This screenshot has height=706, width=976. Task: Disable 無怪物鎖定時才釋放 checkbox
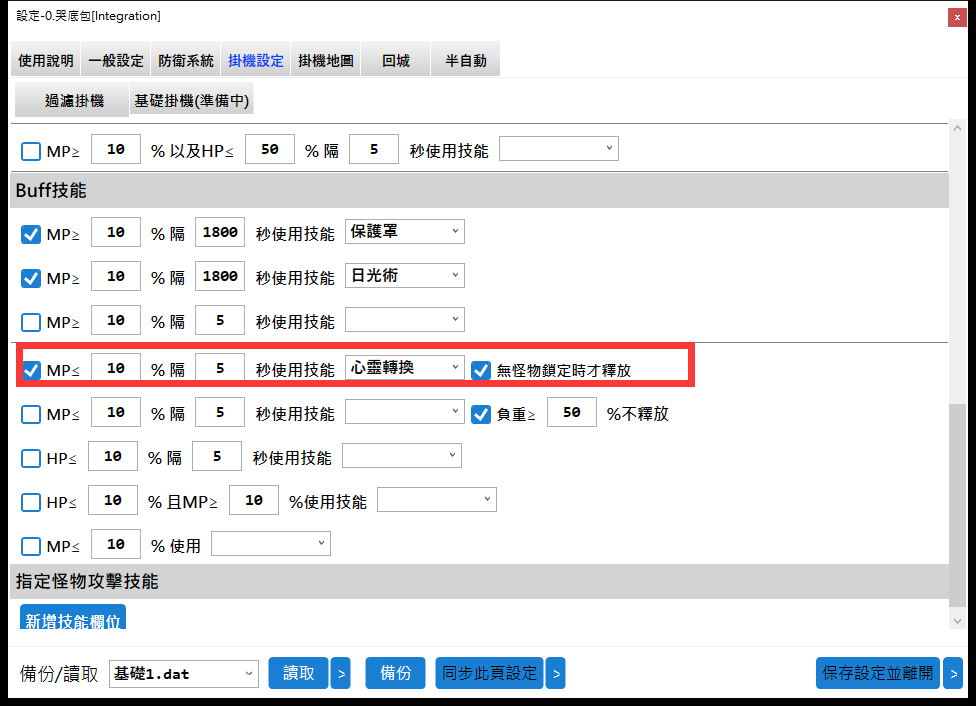tap(481, 370)
